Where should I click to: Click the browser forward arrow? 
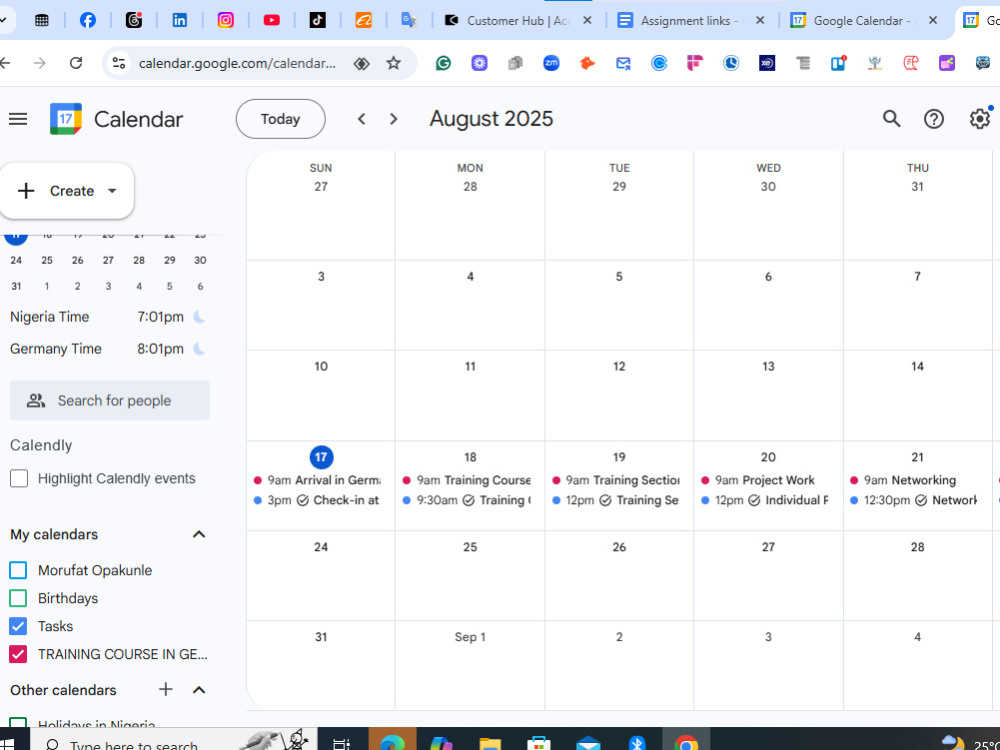(40, 62)
